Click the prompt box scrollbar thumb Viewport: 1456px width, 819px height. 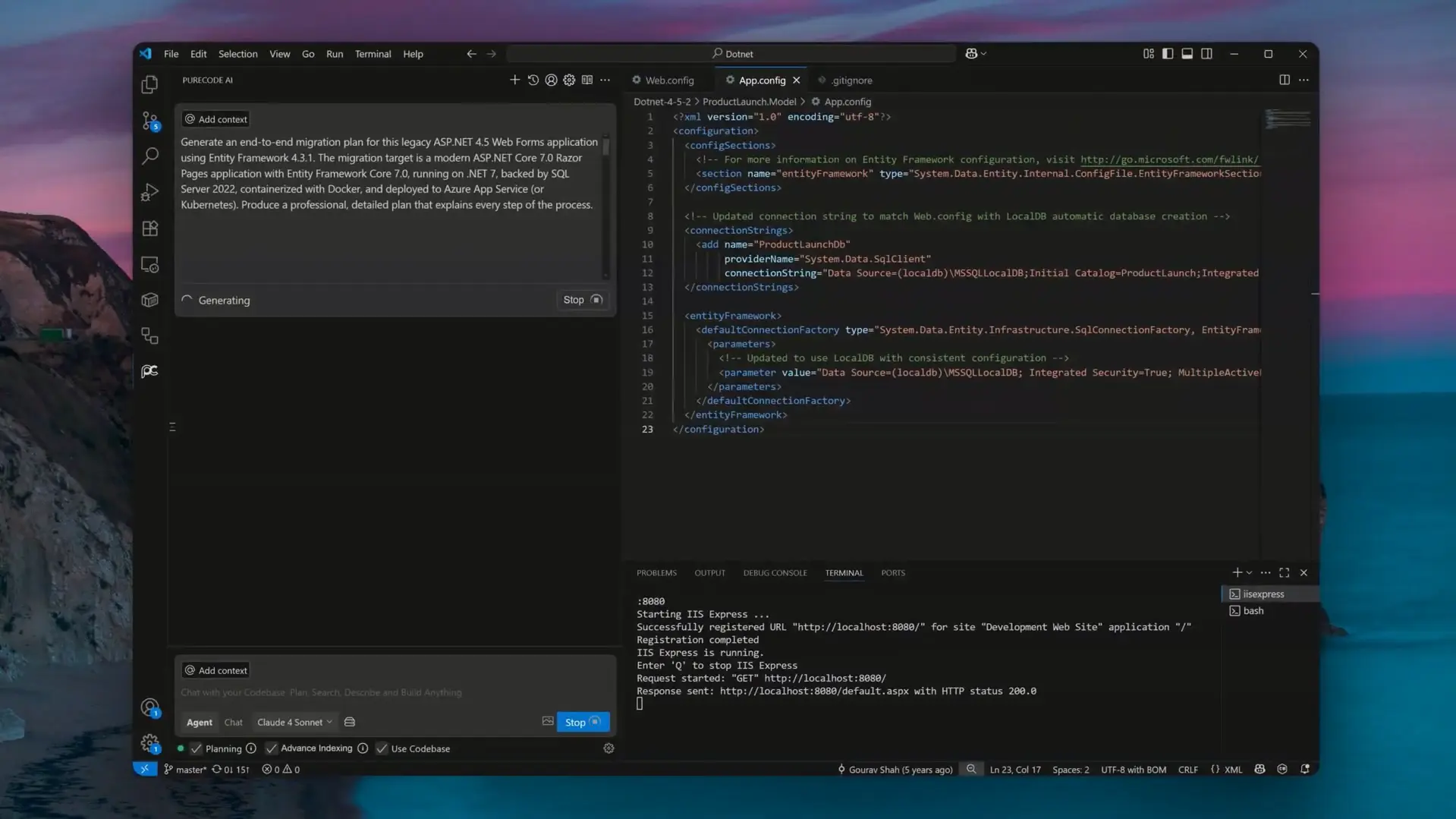(605, 145)
